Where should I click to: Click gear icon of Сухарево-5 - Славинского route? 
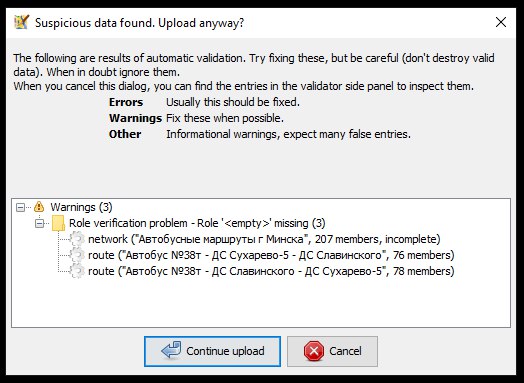77,255
